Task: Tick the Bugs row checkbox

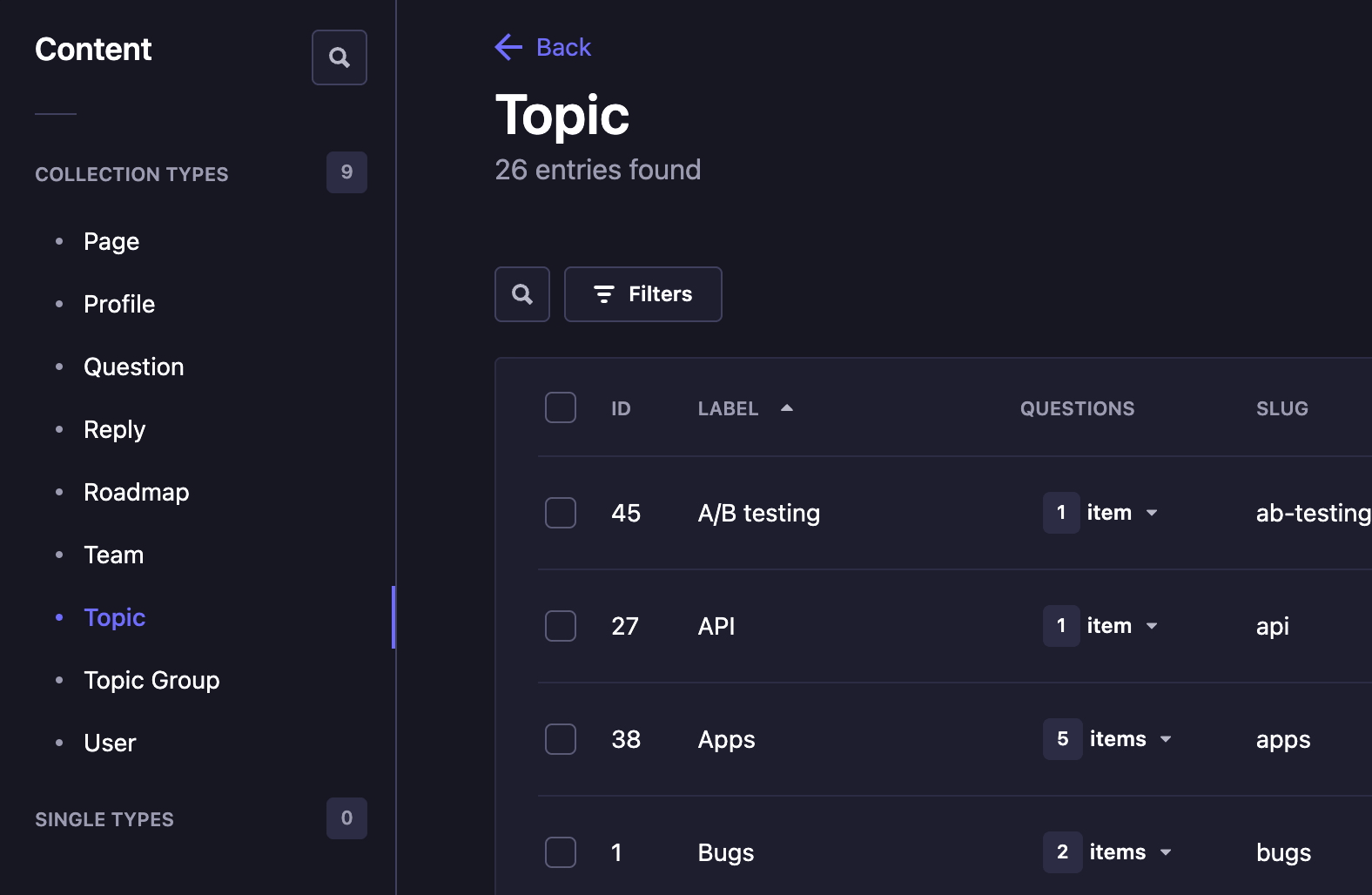Action: click(x=561, y=852)
